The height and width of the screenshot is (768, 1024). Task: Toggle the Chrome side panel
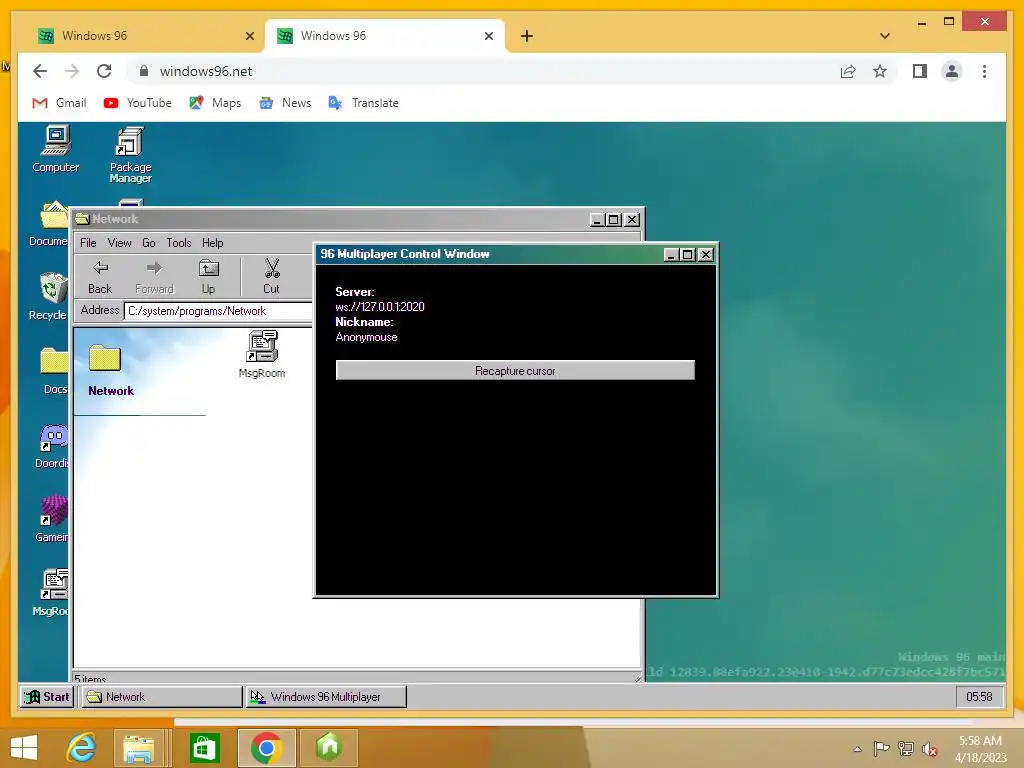pos(920,71)
